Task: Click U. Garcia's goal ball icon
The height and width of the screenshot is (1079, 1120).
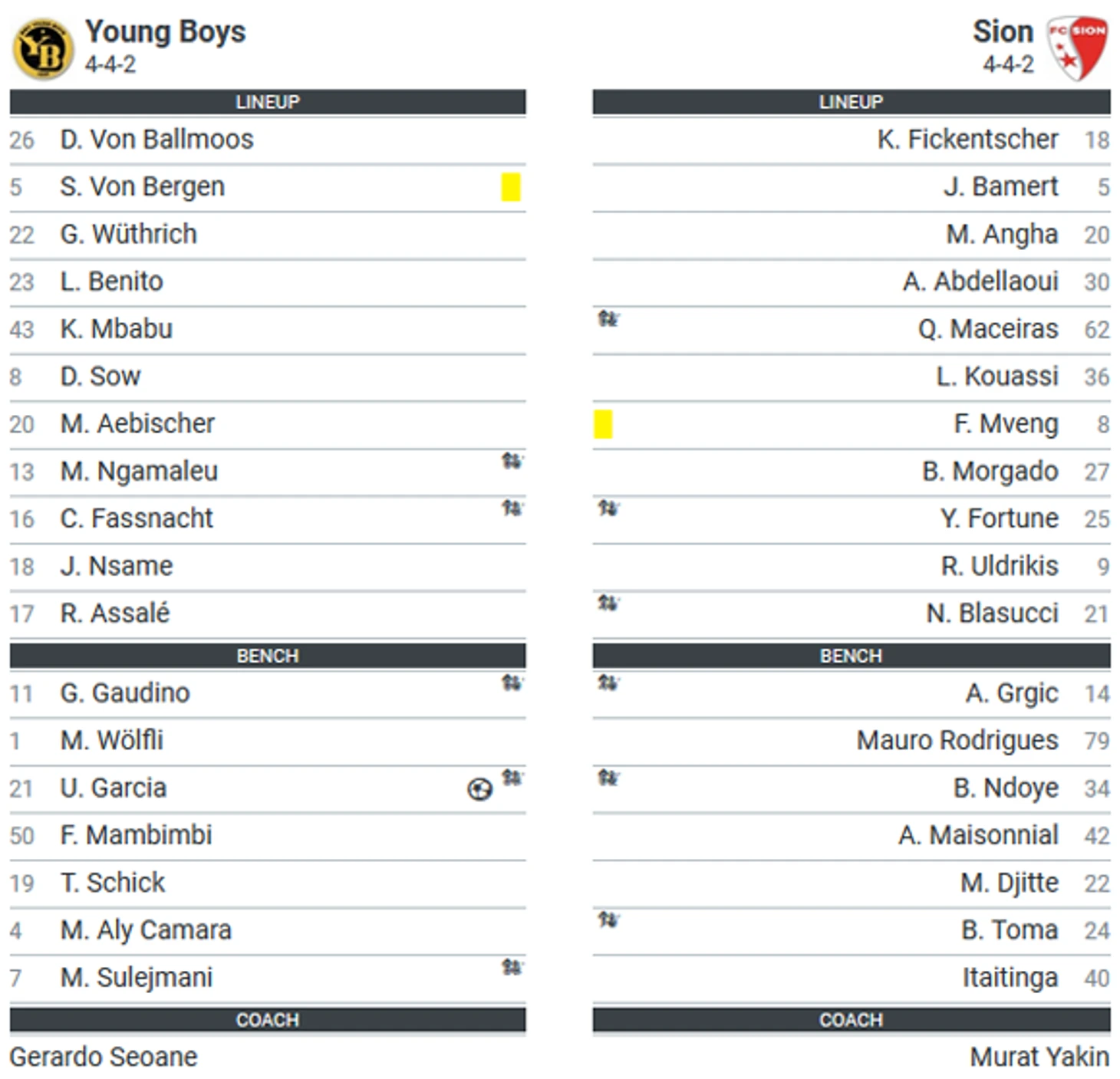Action: (x=479, y=789)
